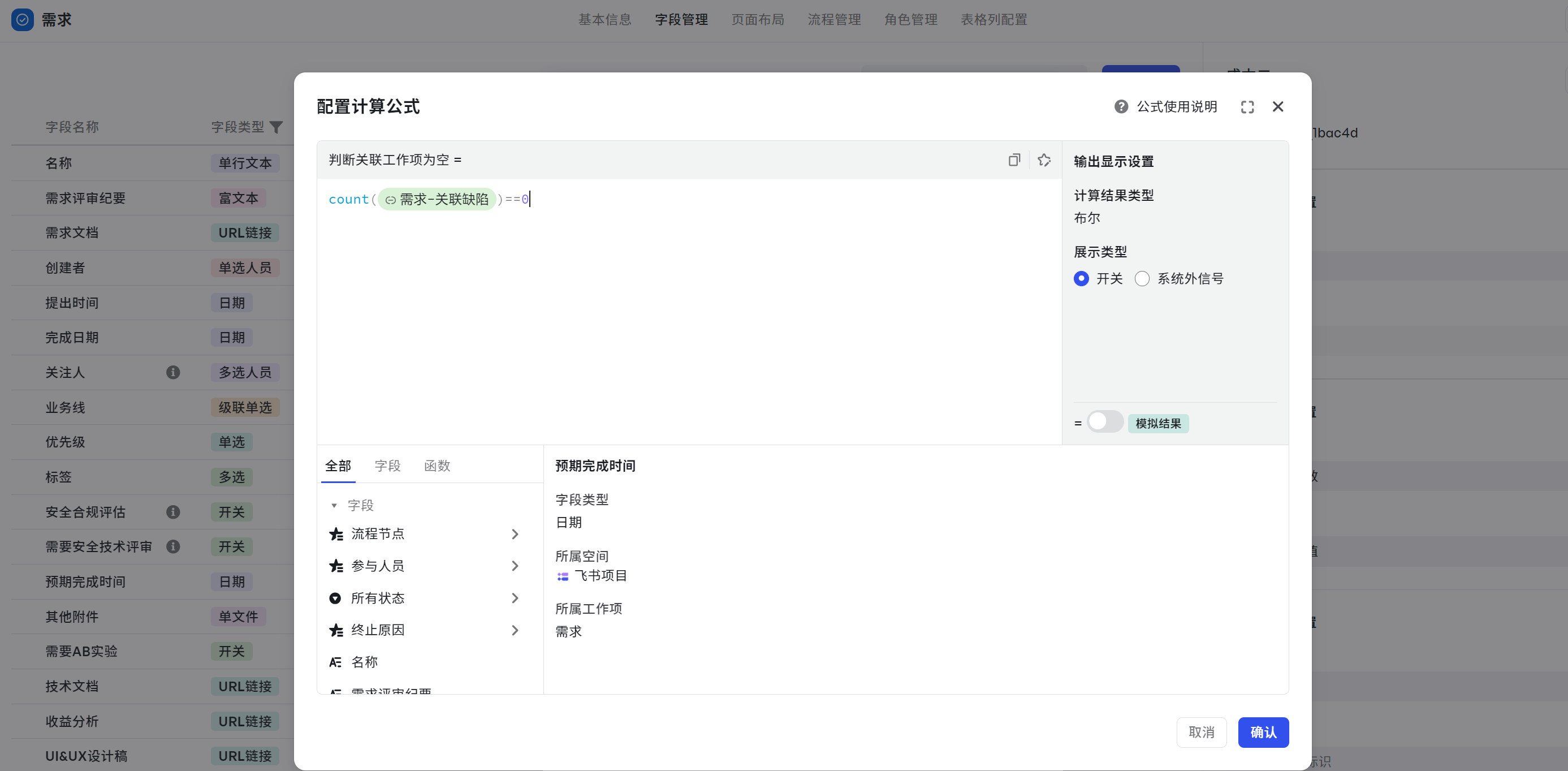Viewport: 1568px width, 771px height.
Task: Click 业务线 row in field table
Action: pyautogui.click(x=152, y=407)
